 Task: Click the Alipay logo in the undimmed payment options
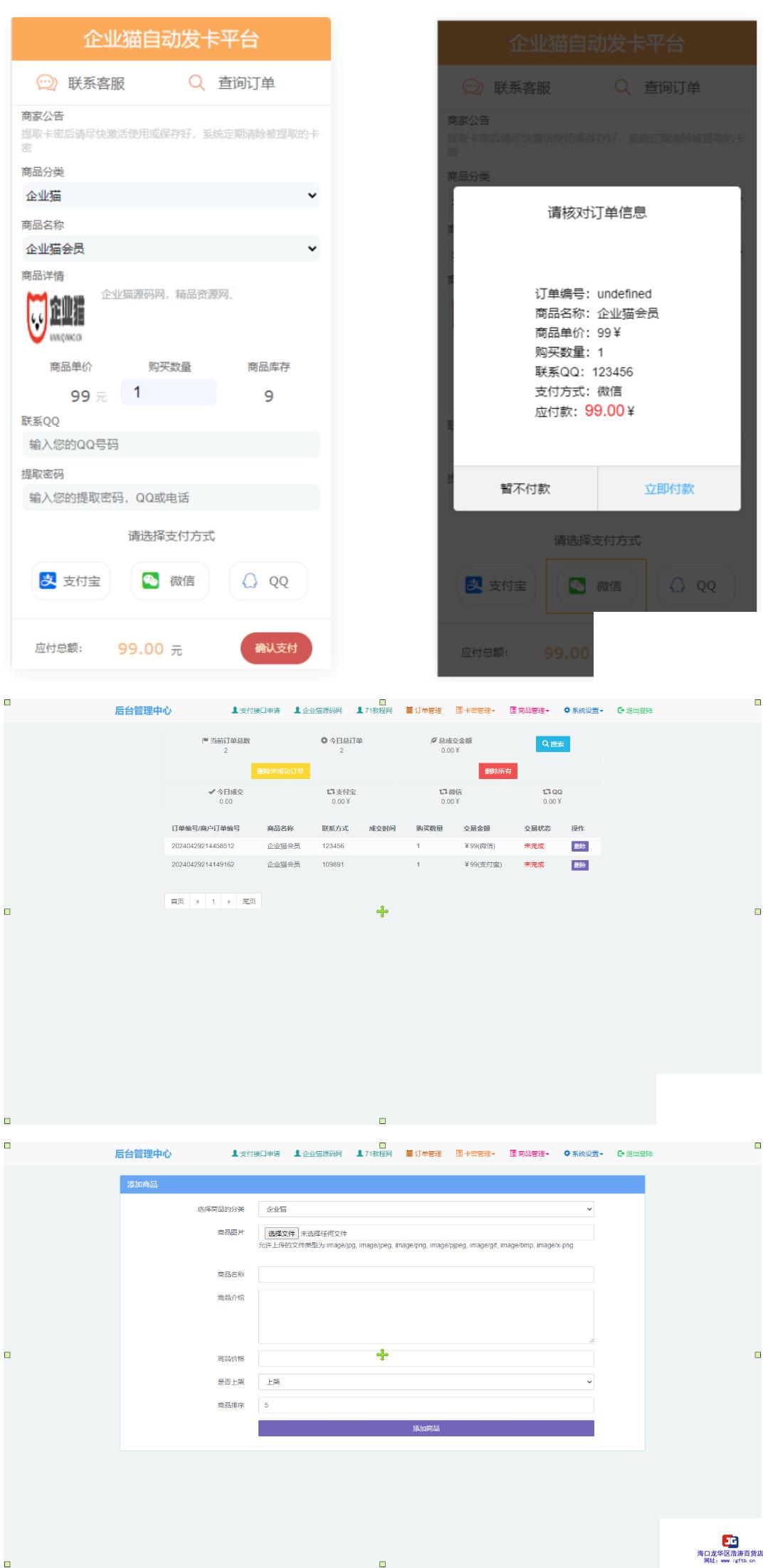pyautogui.click(x=48, y=581)
